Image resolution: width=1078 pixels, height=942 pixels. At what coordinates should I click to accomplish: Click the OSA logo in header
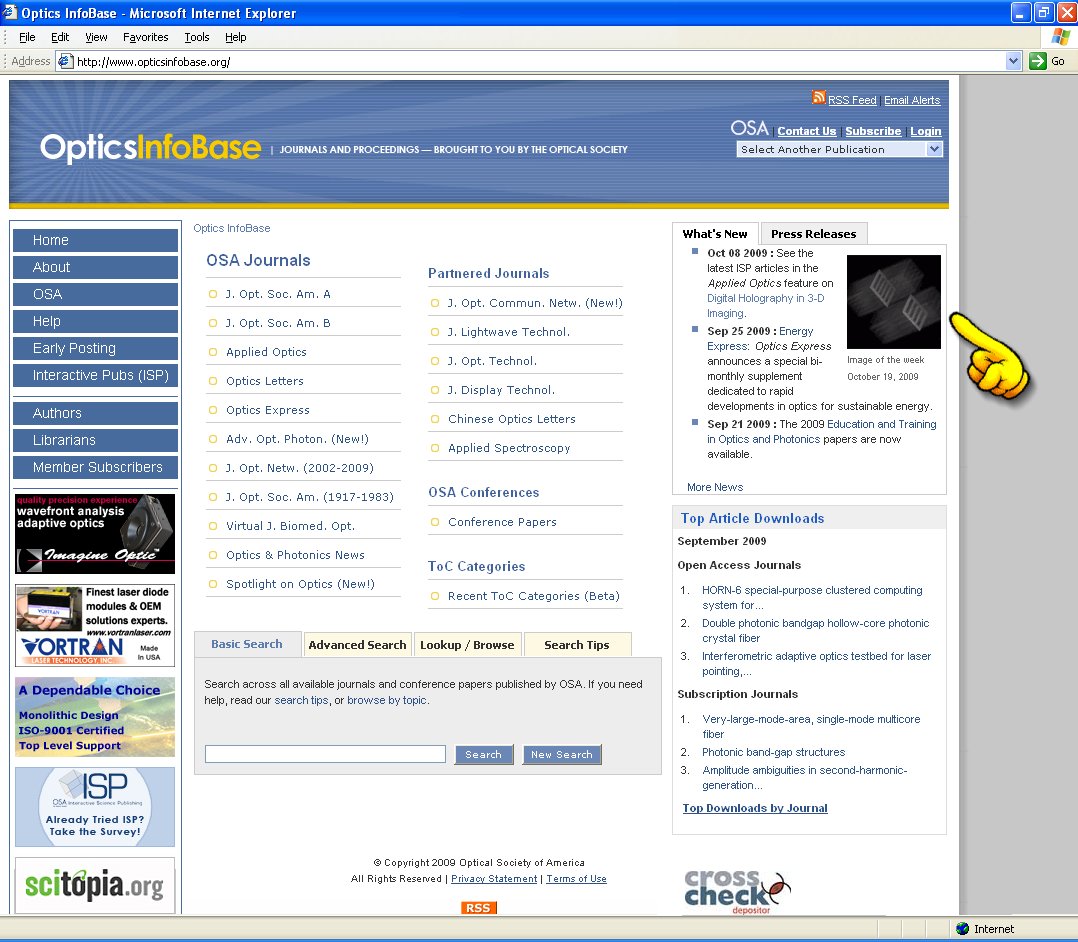749,129
